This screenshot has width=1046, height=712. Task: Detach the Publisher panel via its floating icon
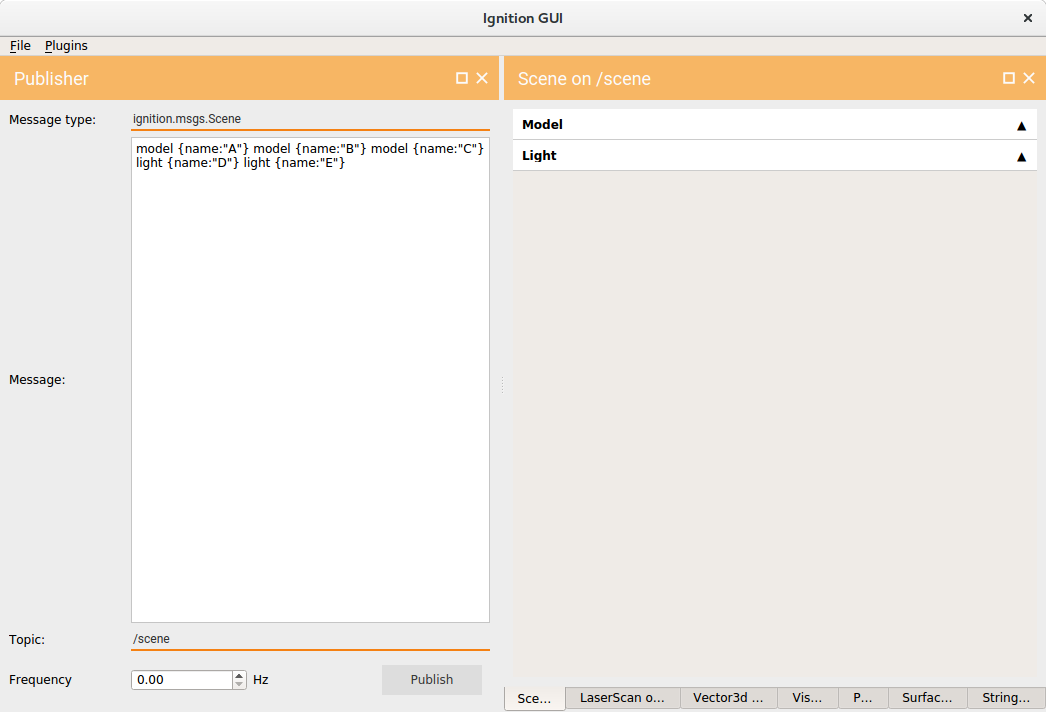click(x=462, y=78)
